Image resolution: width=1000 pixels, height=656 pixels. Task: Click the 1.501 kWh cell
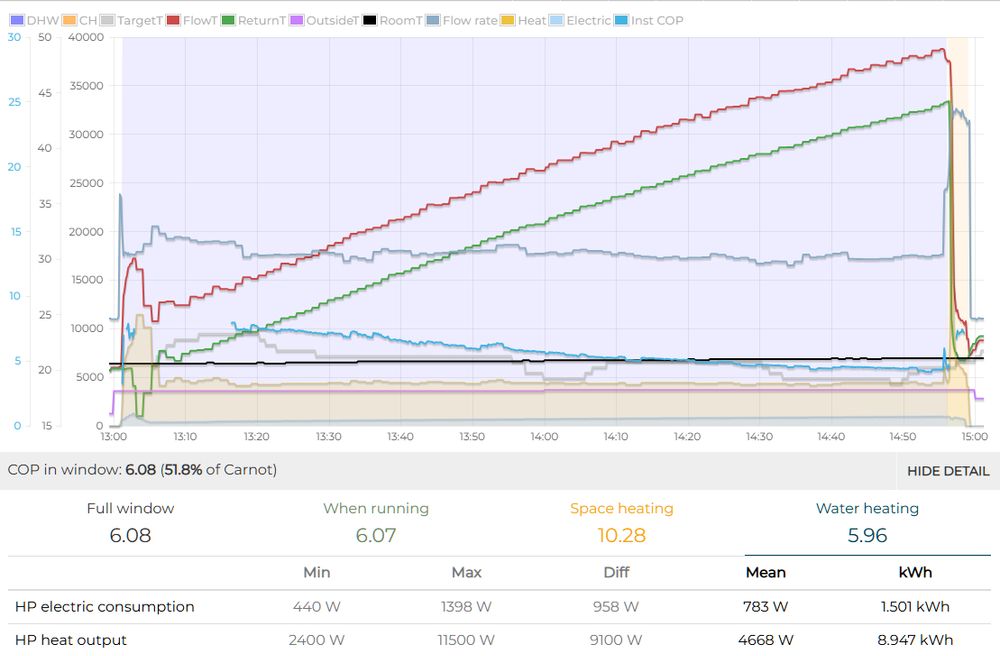[x=915, y=606]
